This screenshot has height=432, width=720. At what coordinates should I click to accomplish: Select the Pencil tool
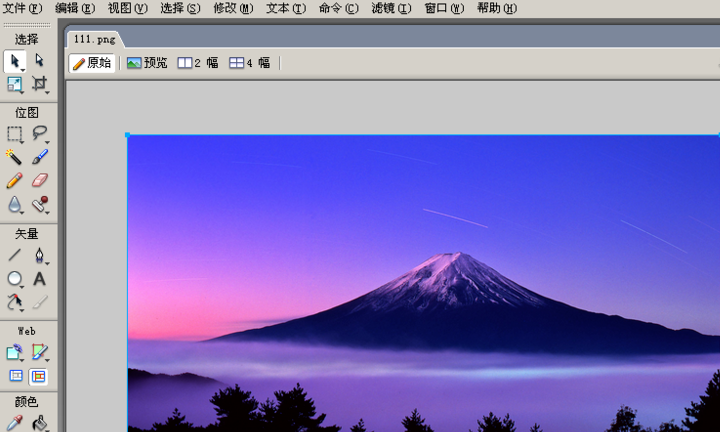click(x=15, y=180)
